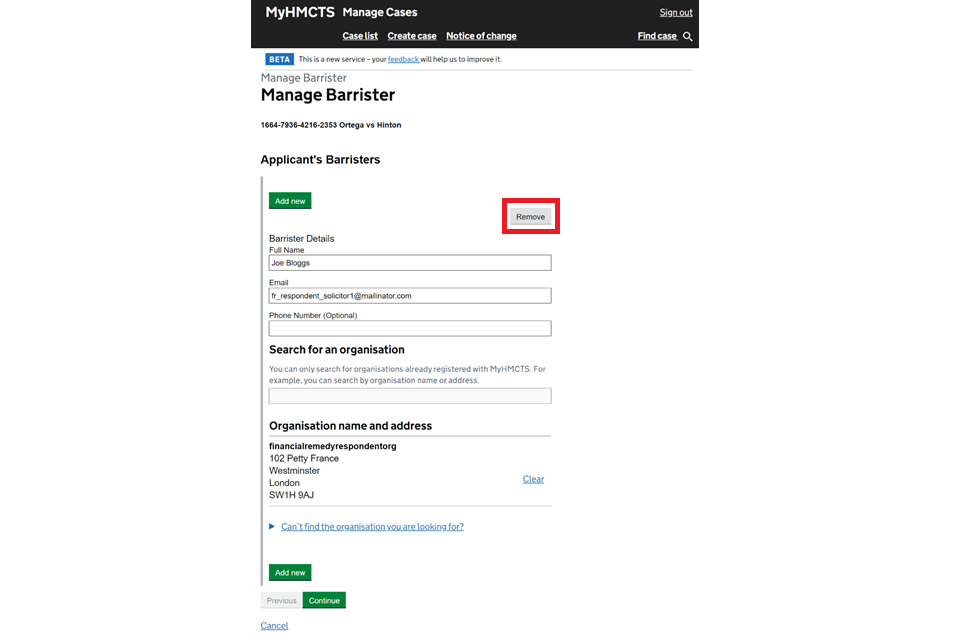Click the Find case link
Screen dimensions: 960x640
point(657,36)
